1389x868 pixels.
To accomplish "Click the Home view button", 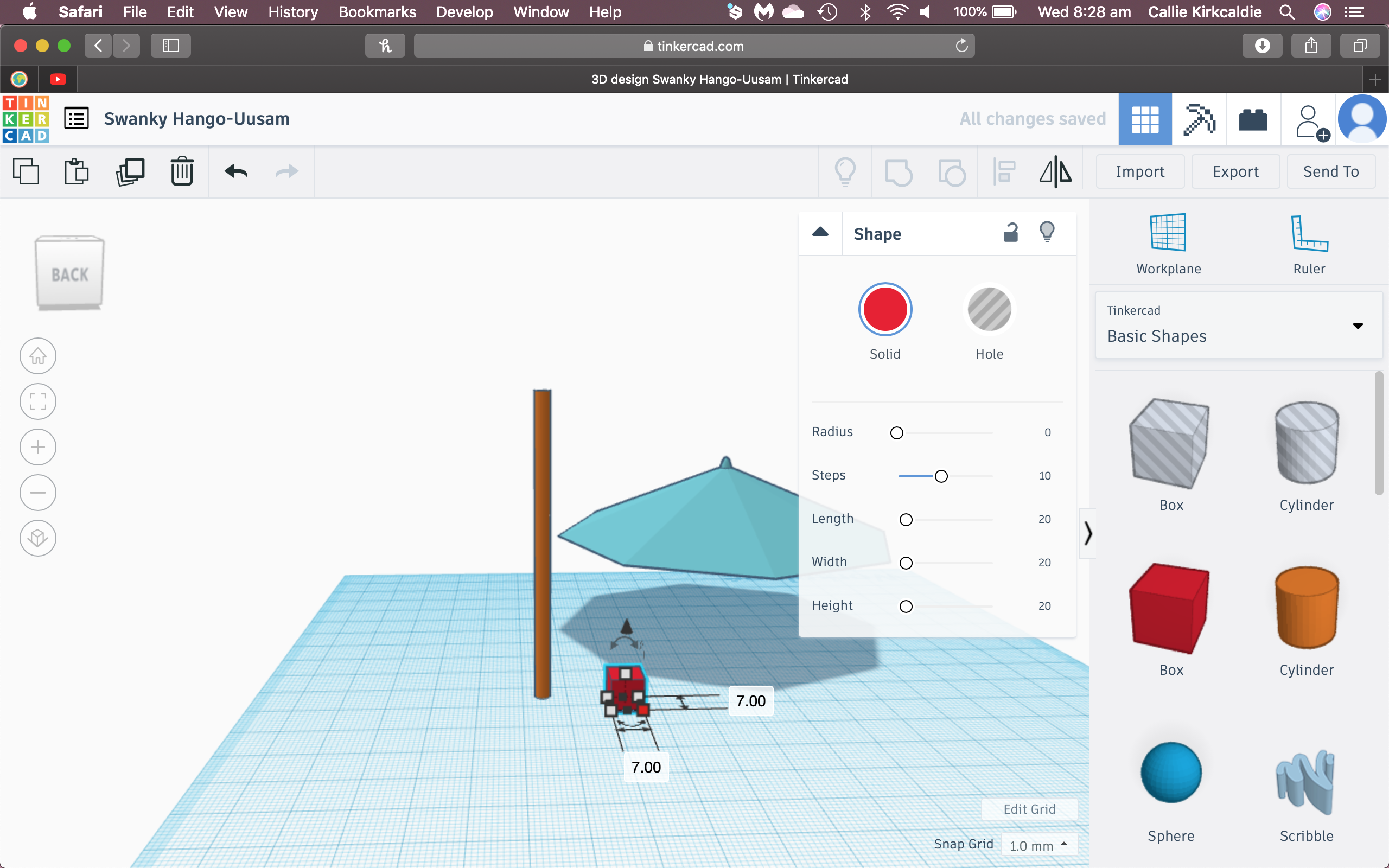I will coord(38,356).
